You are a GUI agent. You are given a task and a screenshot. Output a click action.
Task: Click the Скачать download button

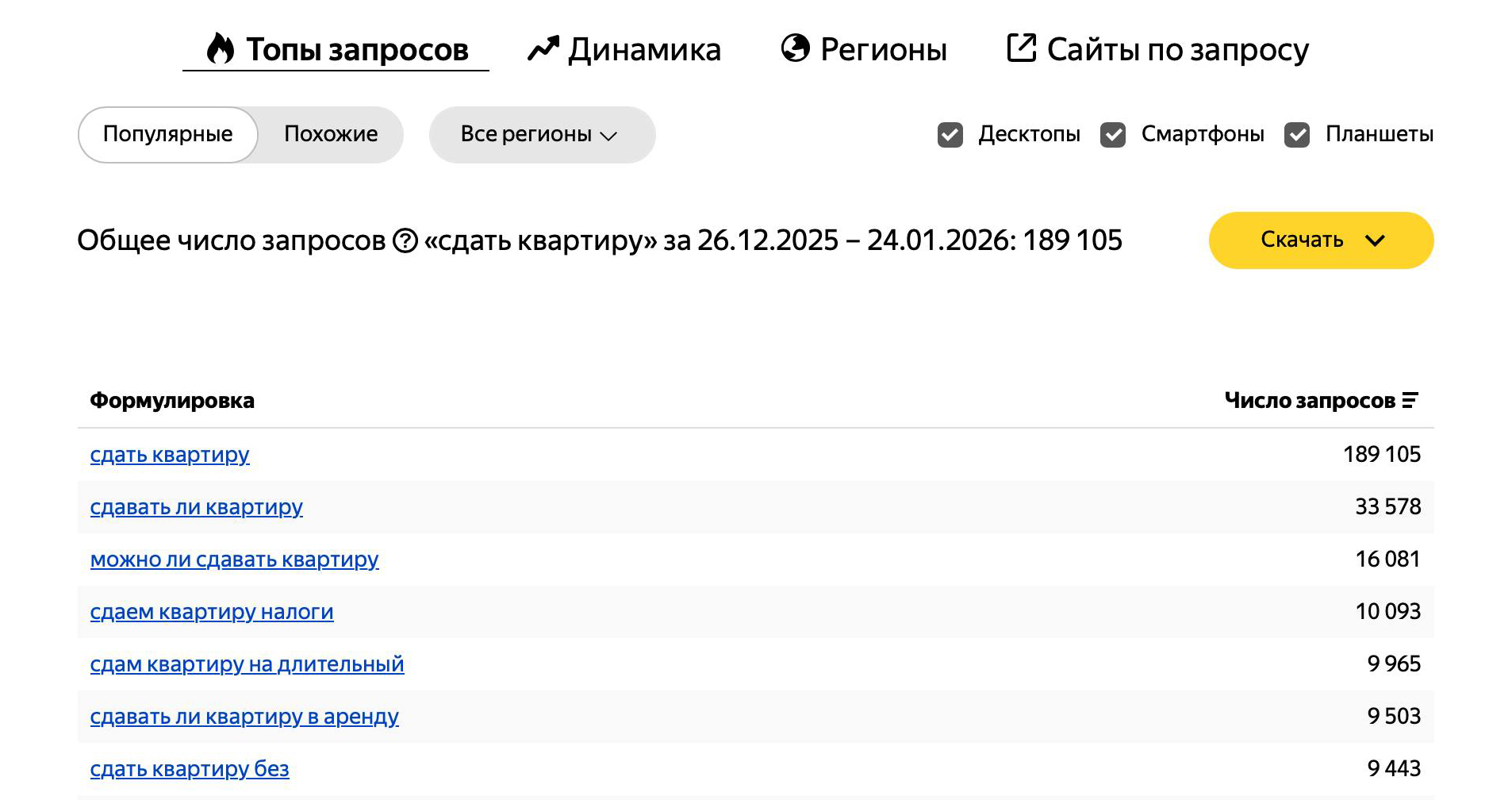tap(1322, 240)
